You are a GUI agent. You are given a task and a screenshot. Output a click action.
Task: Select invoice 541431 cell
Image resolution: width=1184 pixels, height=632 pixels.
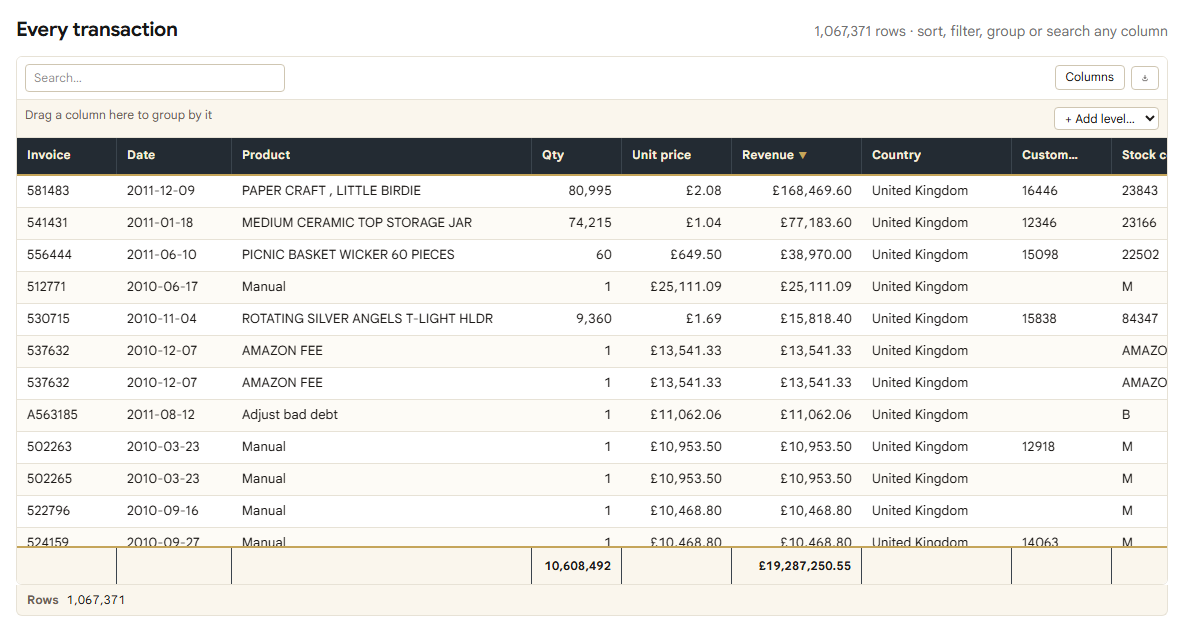[x=66, y=223]
